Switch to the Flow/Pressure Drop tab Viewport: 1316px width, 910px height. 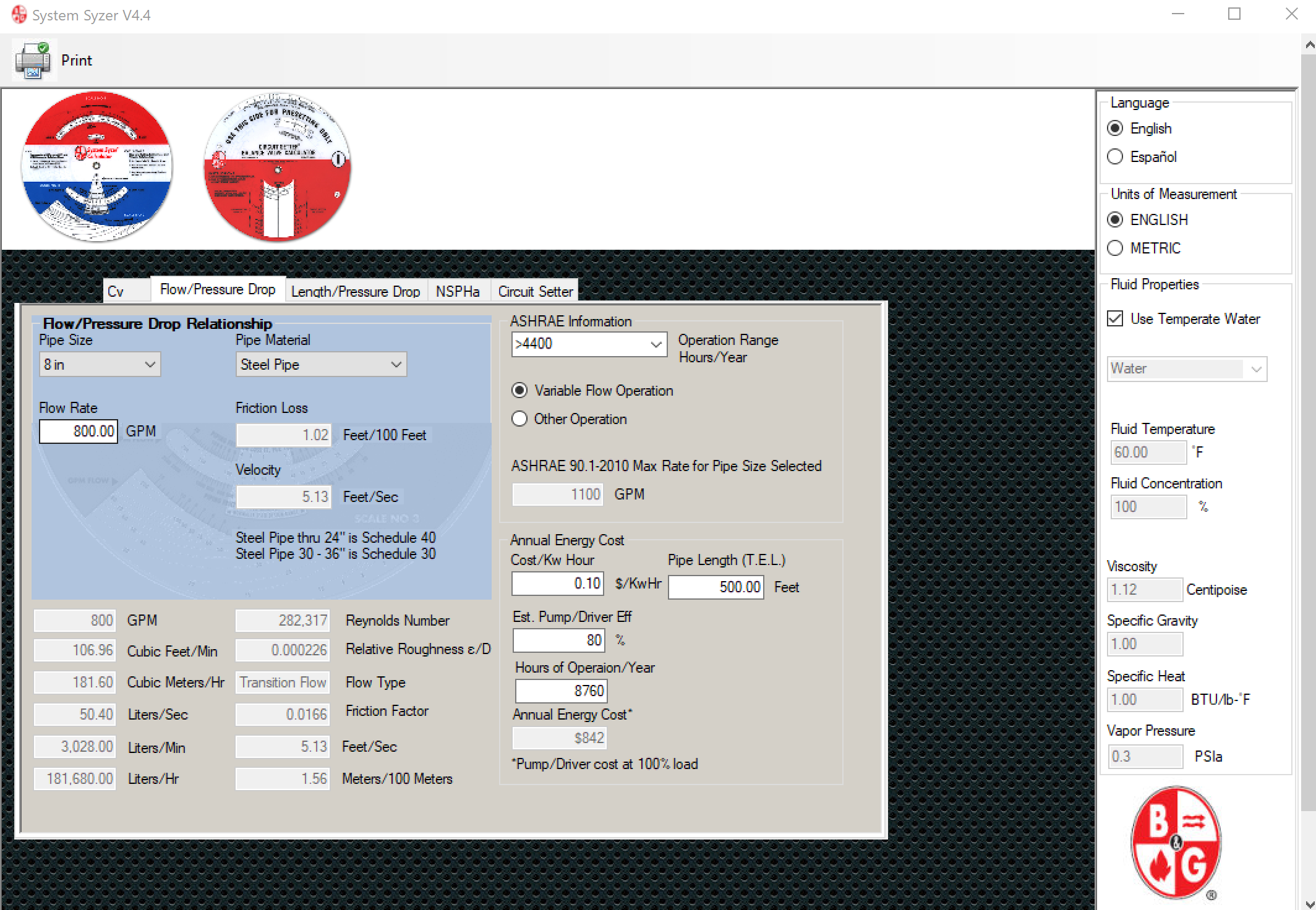pyautogui.click(x=218, y=289)
